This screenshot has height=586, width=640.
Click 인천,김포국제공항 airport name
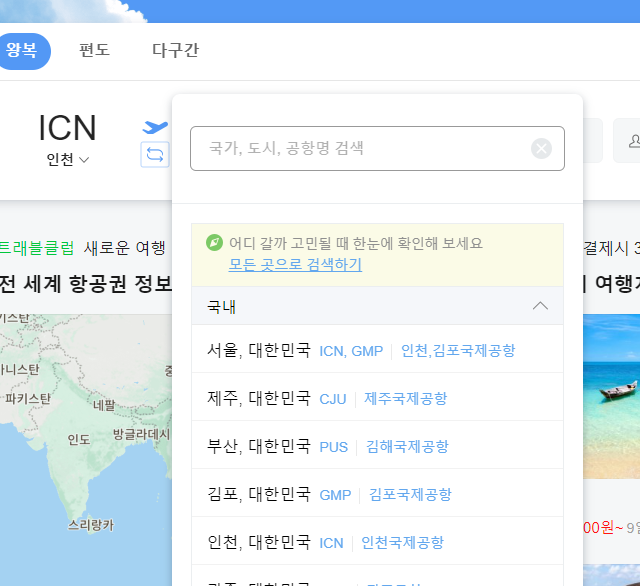458,350
